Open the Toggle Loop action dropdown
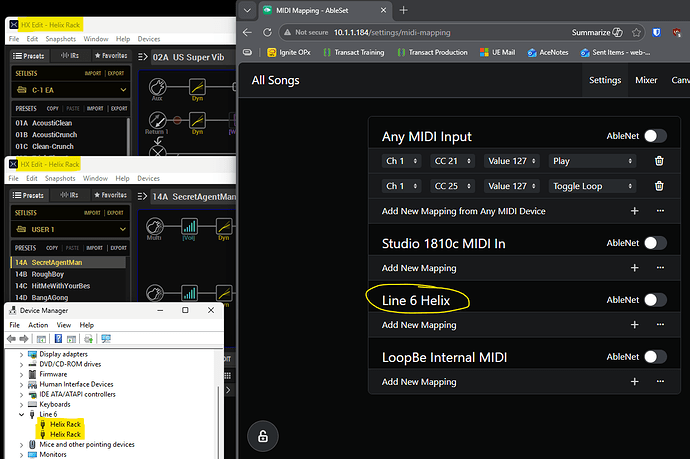 [592, 186]
